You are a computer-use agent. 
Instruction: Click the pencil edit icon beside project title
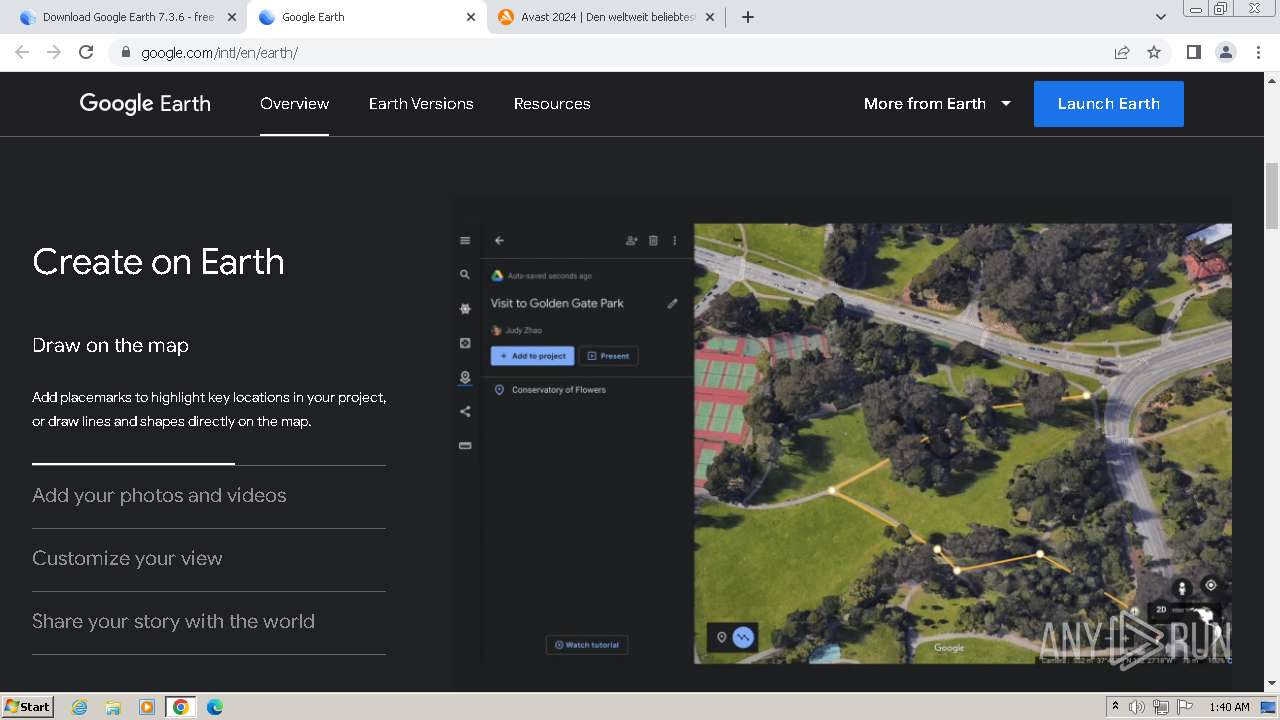point(672,303)
